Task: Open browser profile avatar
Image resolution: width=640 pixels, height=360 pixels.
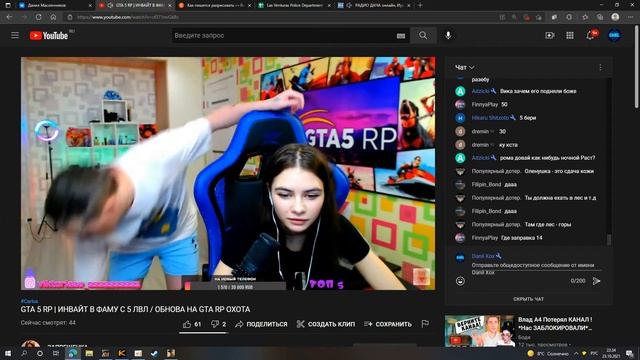Action: pos(615,17)
